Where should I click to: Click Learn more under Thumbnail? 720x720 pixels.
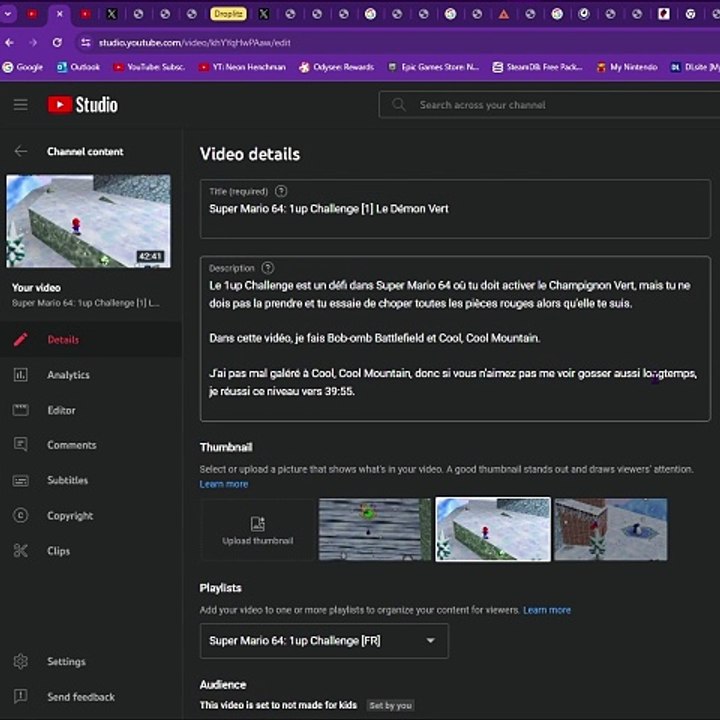point(224,484)
